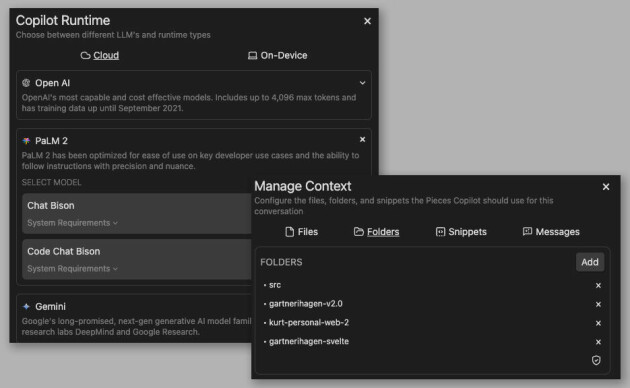The image size is (630, 388).
Task: Select the Code Chat Bison model
Action: (137, 259)
